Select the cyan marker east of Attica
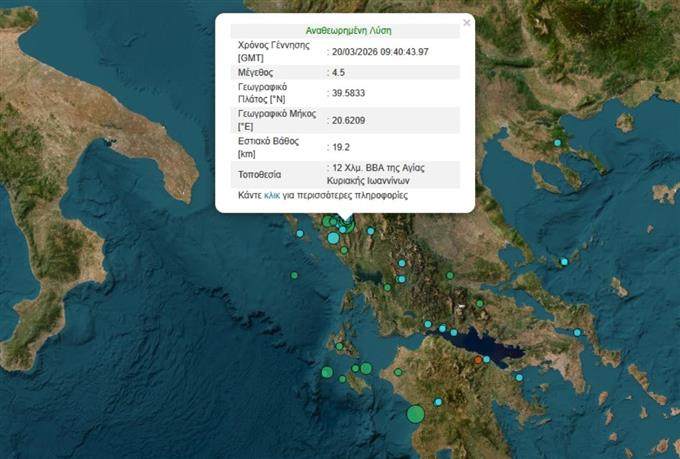This screenshot has width=680, height=459. [577, 333]
